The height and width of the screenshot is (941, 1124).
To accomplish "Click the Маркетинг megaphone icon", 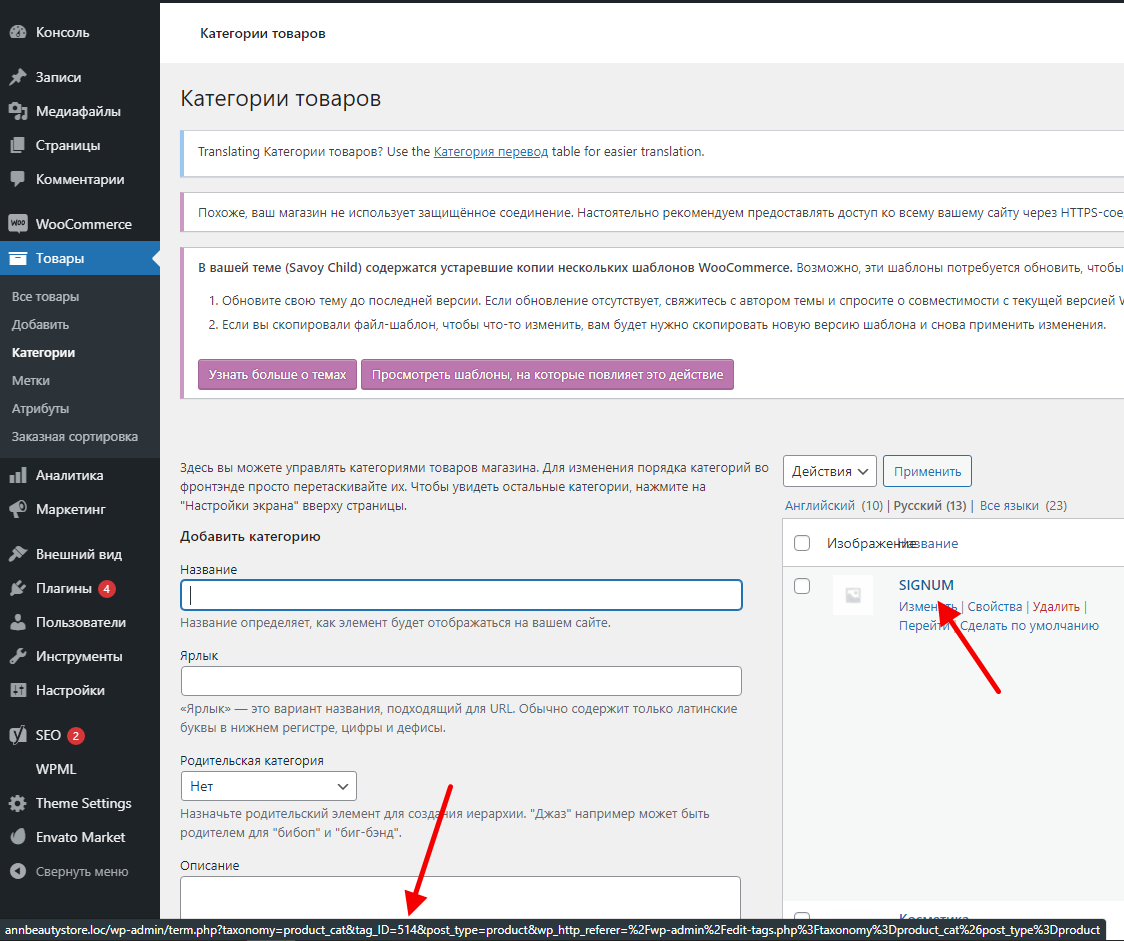I will click(18, 509).
